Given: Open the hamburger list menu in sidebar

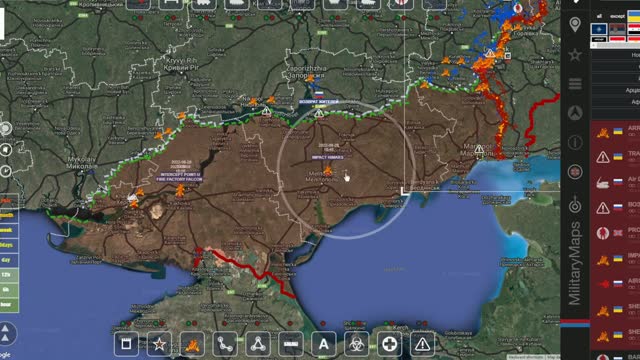Looking at the screenshot, I should point(575,84).
